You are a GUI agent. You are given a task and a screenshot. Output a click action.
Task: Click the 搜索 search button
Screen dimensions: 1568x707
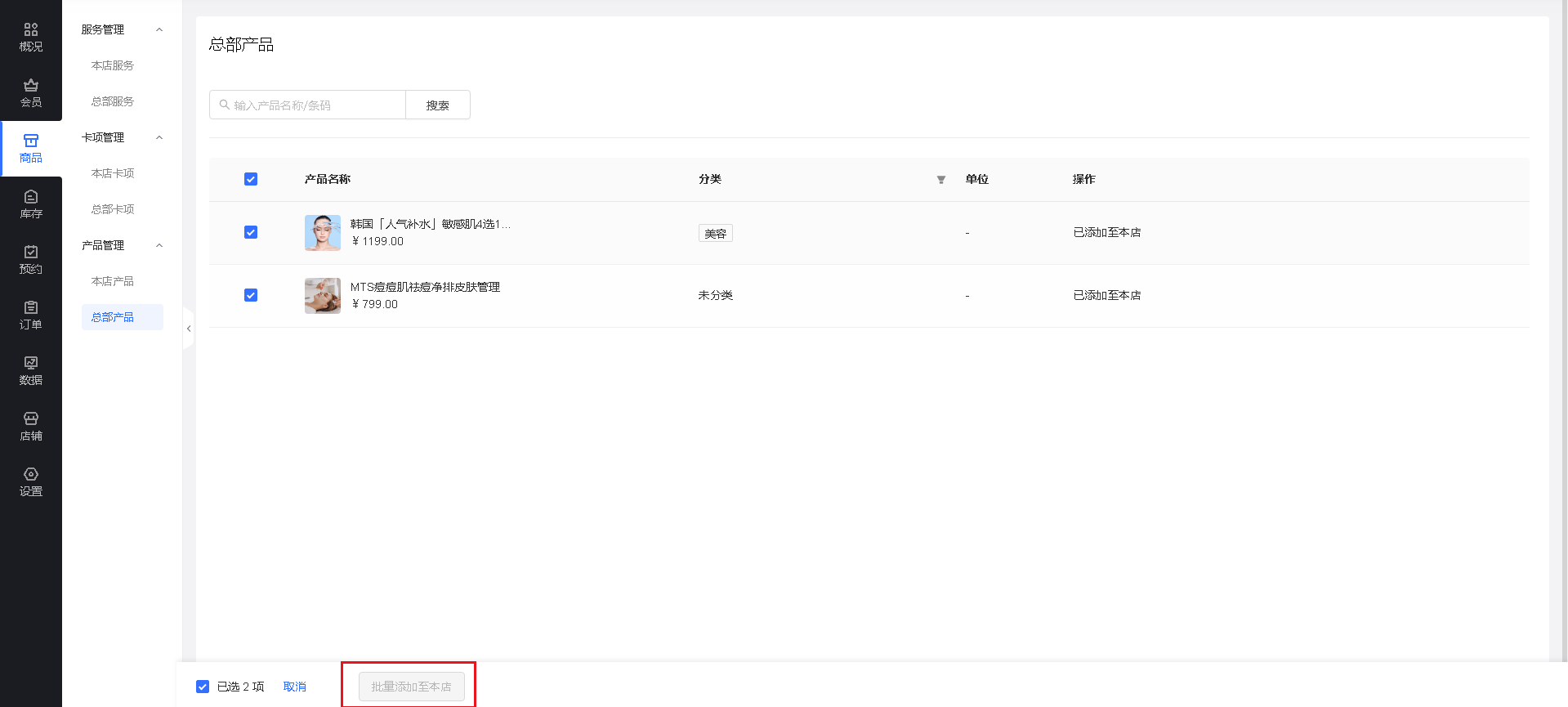[x=438, y=105]
